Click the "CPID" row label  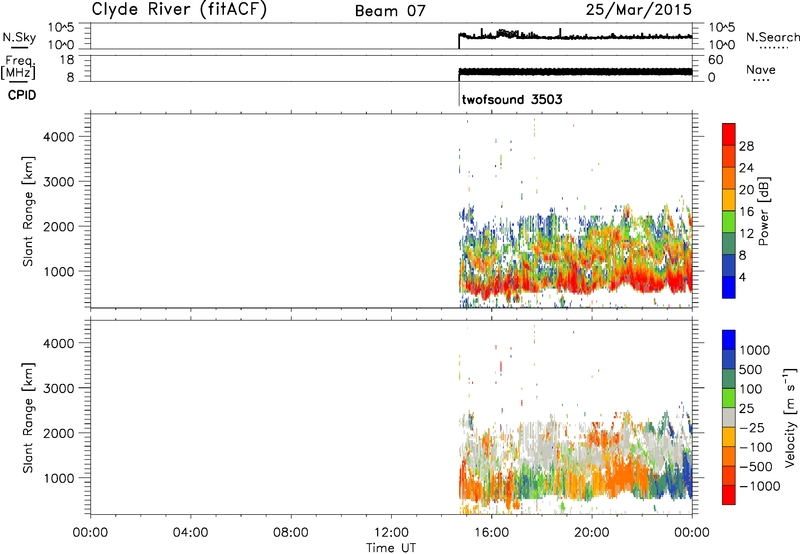pos(22,95)
